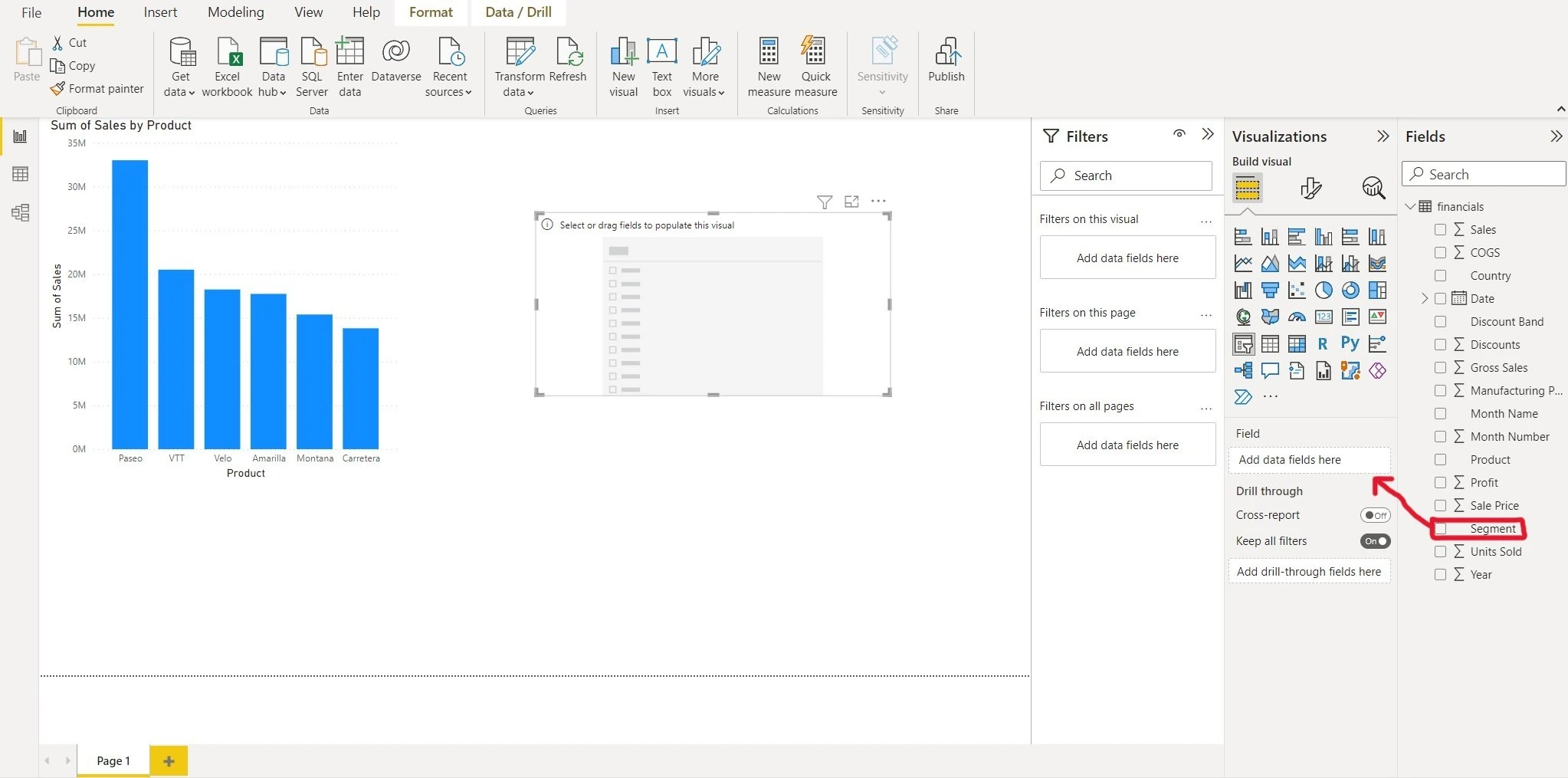Select the pie chart visualization icon

pyautogui.click(x=1324, y=291)
